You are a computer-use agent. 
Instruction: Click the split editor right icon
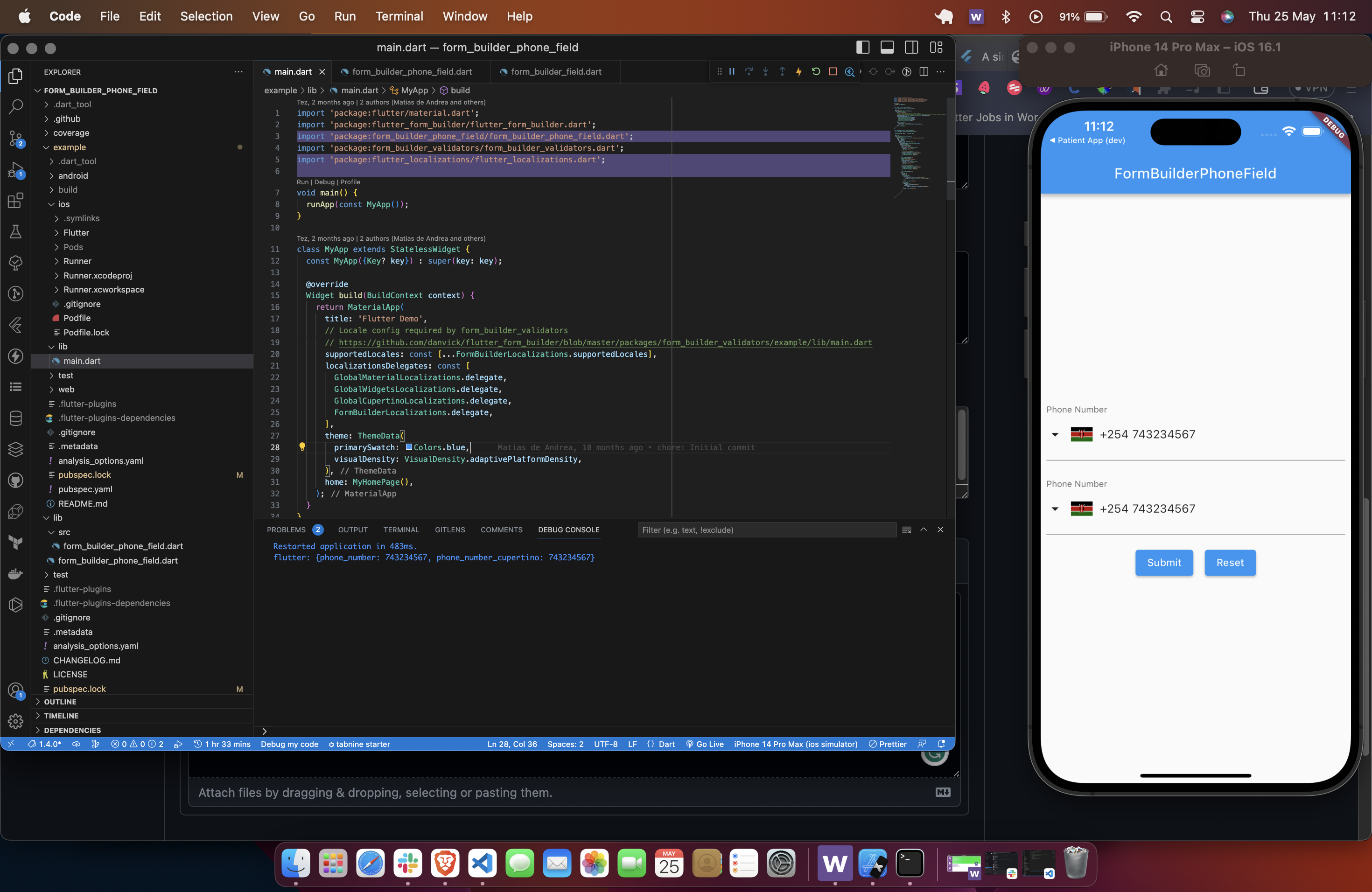click(924, 71)
